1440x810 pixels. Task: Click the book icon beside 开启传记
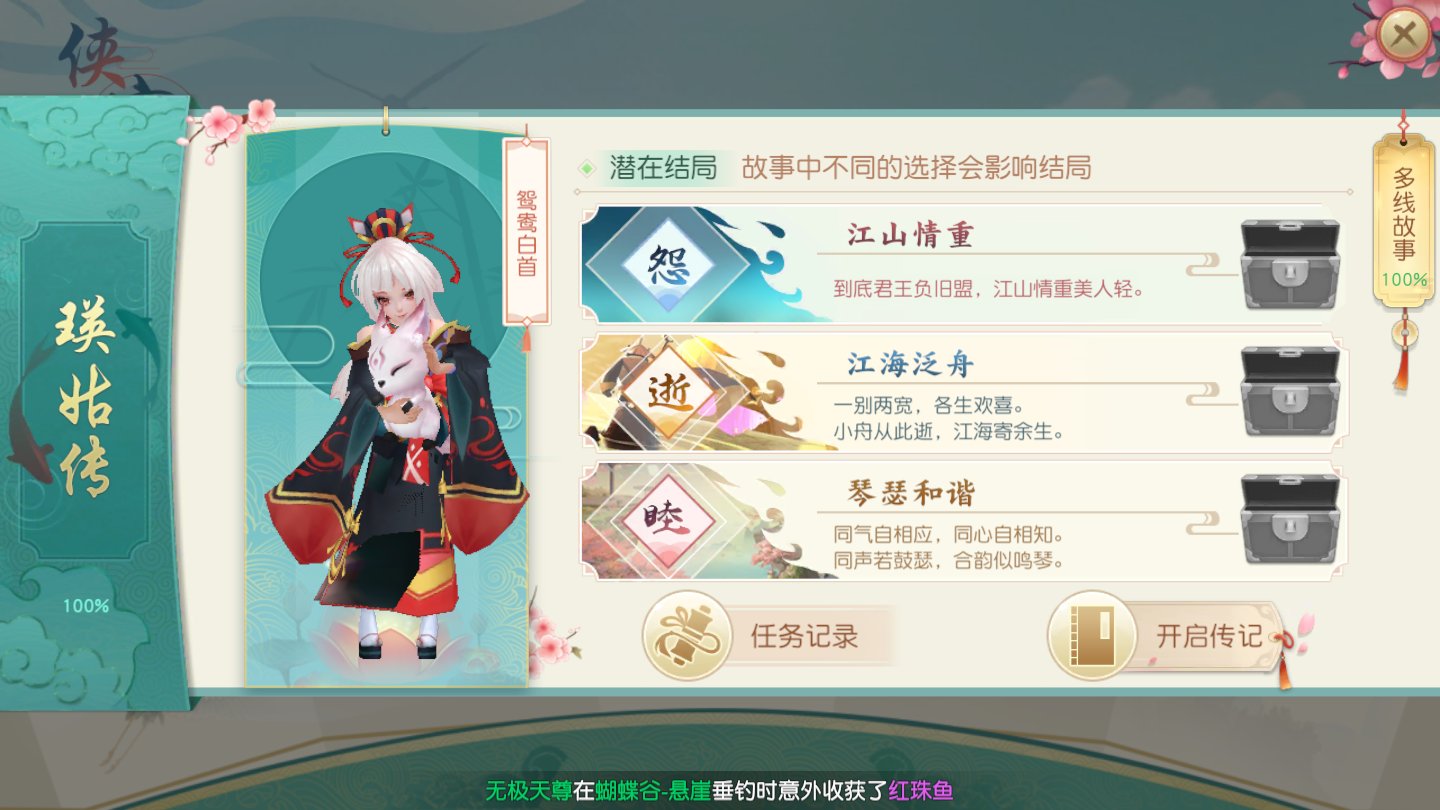coord(1092,636)
